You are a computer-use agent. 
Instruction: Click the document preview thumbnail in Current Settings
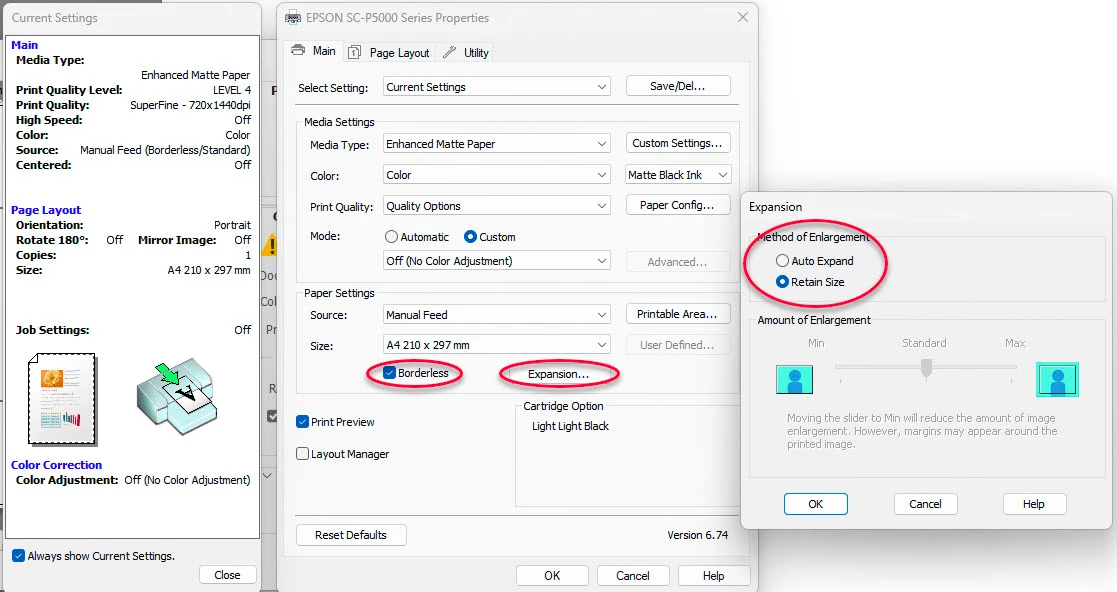click(x=62, y=399)
